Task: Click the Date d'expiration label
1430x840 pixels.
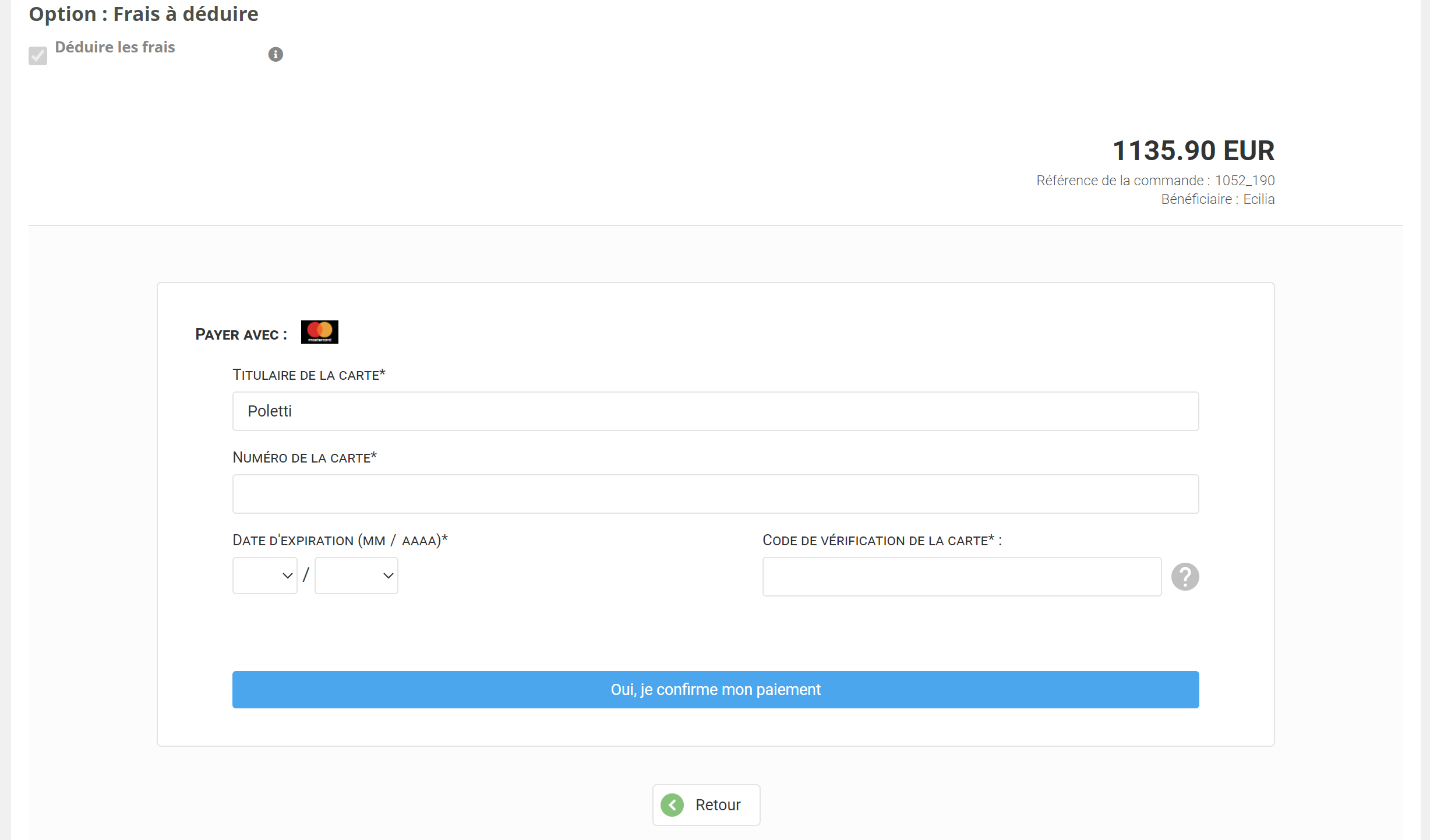Action: (x=340, y=540)
